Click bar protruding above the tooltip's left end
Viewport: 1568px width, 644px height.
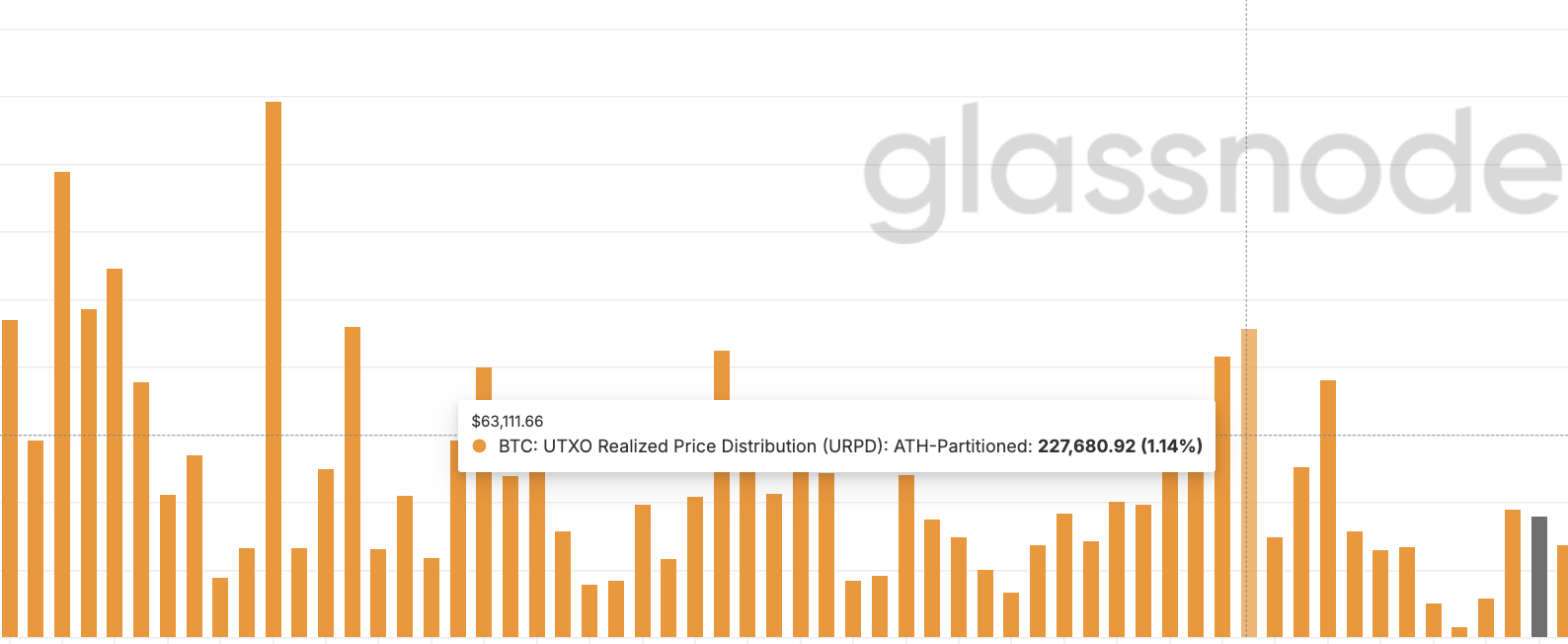pyautogui.click(x=484, y=383)
